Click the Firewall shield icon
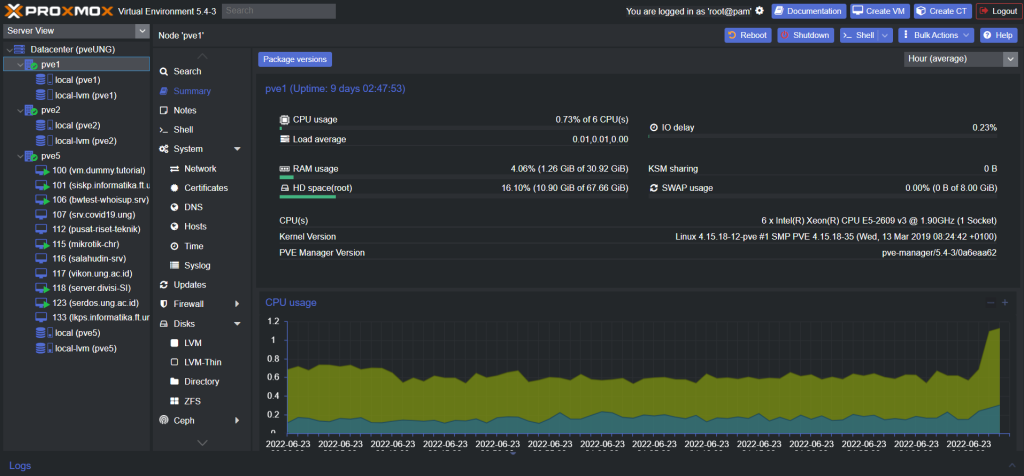Viewport: 1024px width, 476px height. 164,304
